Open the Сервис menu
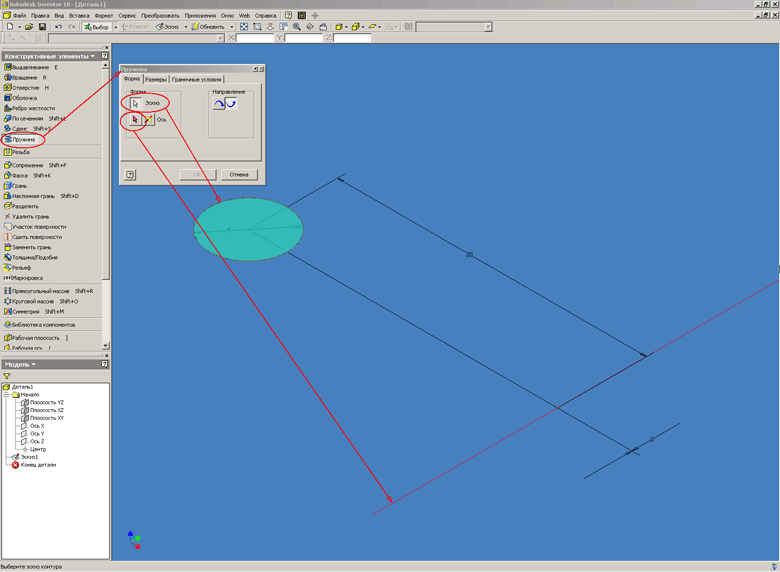This screenshot has height=572, width=780. 127,15
